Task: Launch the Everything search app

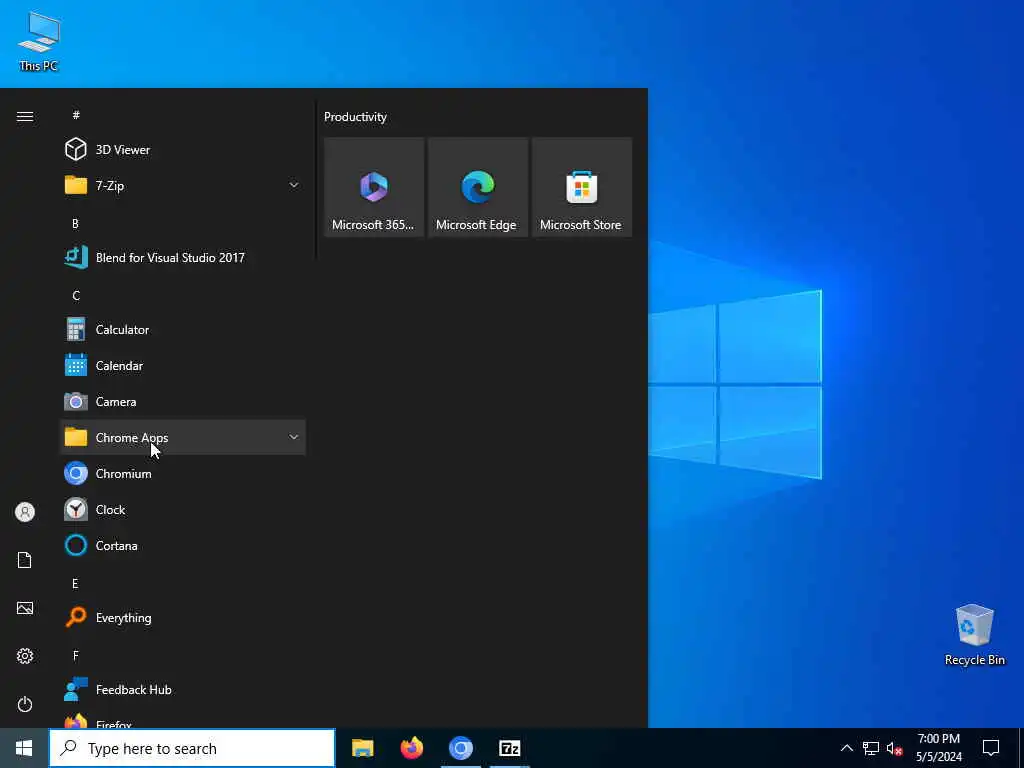Action: click(x=183, y=618)
